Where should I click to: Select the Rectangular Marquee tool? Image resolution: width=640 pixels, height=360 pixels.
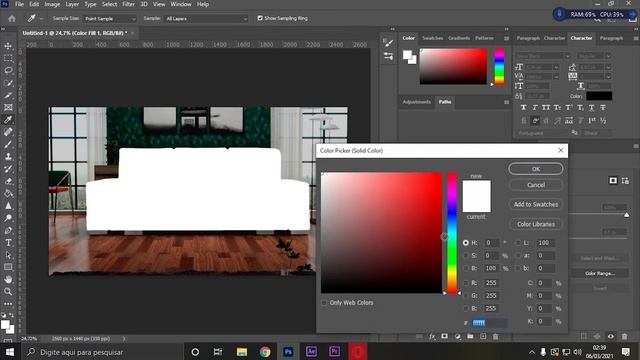click(8, 58)
